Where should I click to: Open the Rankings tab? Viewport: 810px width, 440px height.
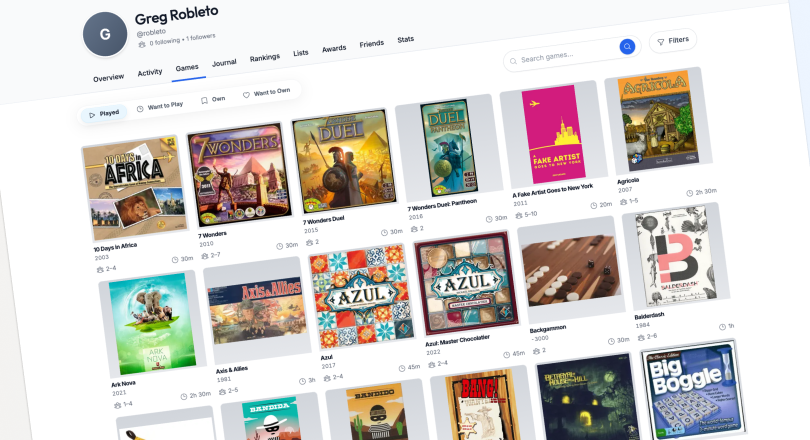265,58
